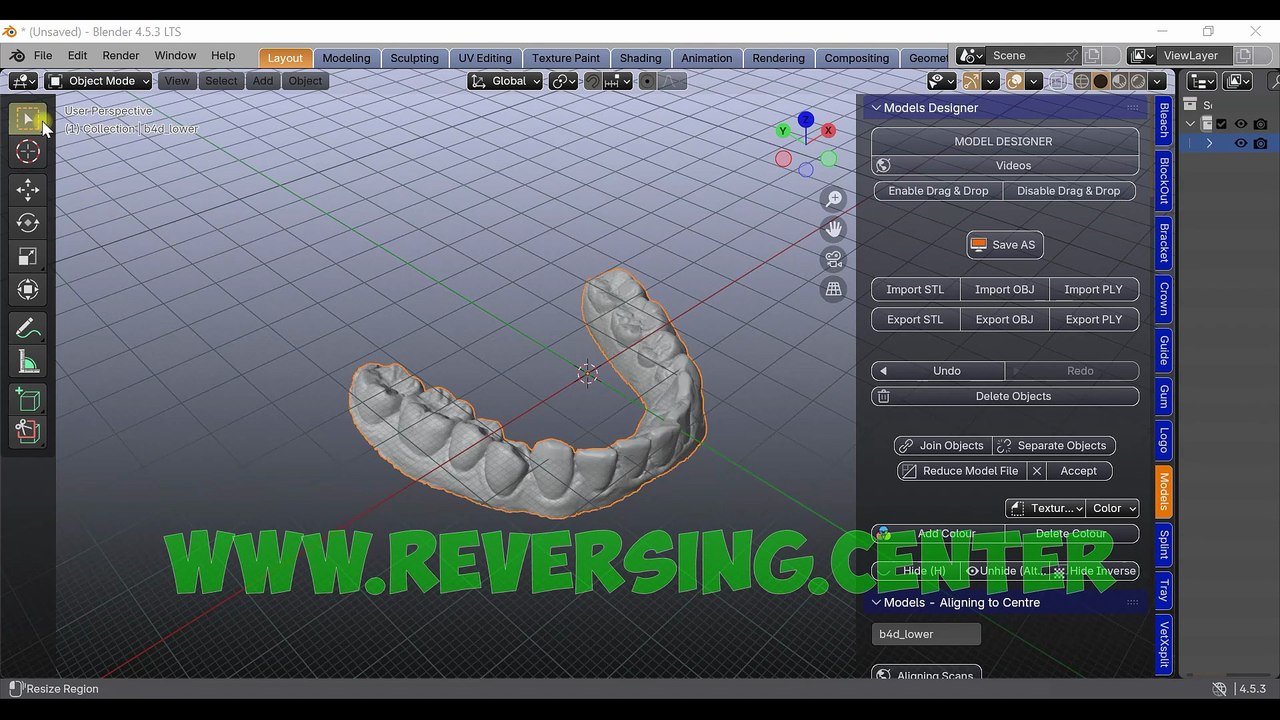The width and height of the screenshot is (1280, 720).
Task: Choose the Rotate tool
Action: 28,223
